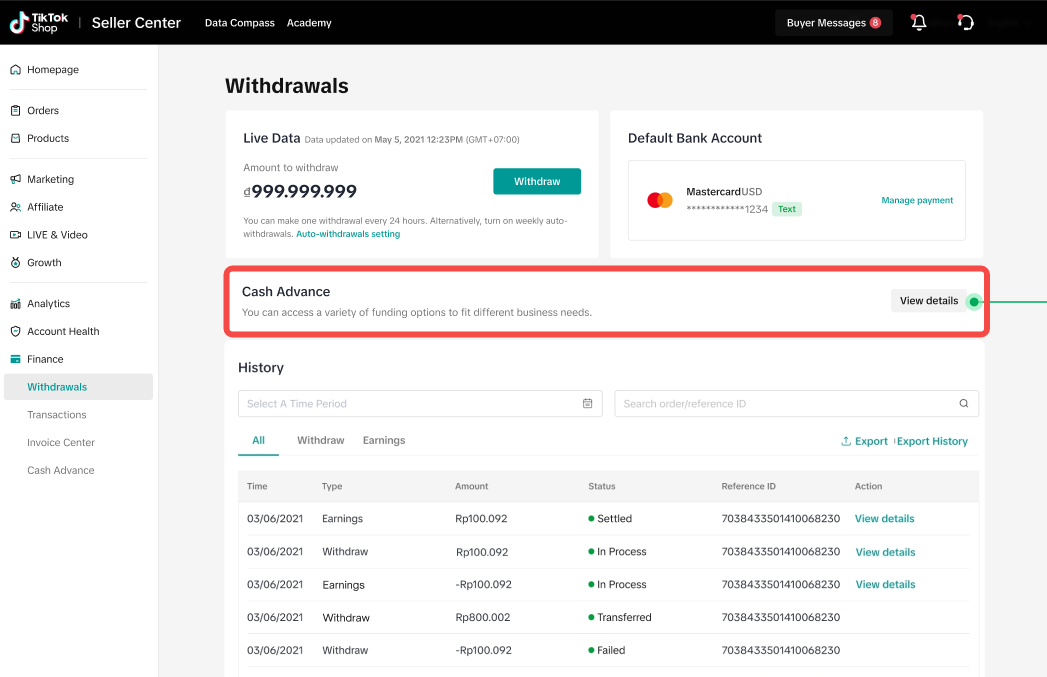Click the Status column header
The width and height of the screenshot is (1047, 677).
[x=602, y=486]
